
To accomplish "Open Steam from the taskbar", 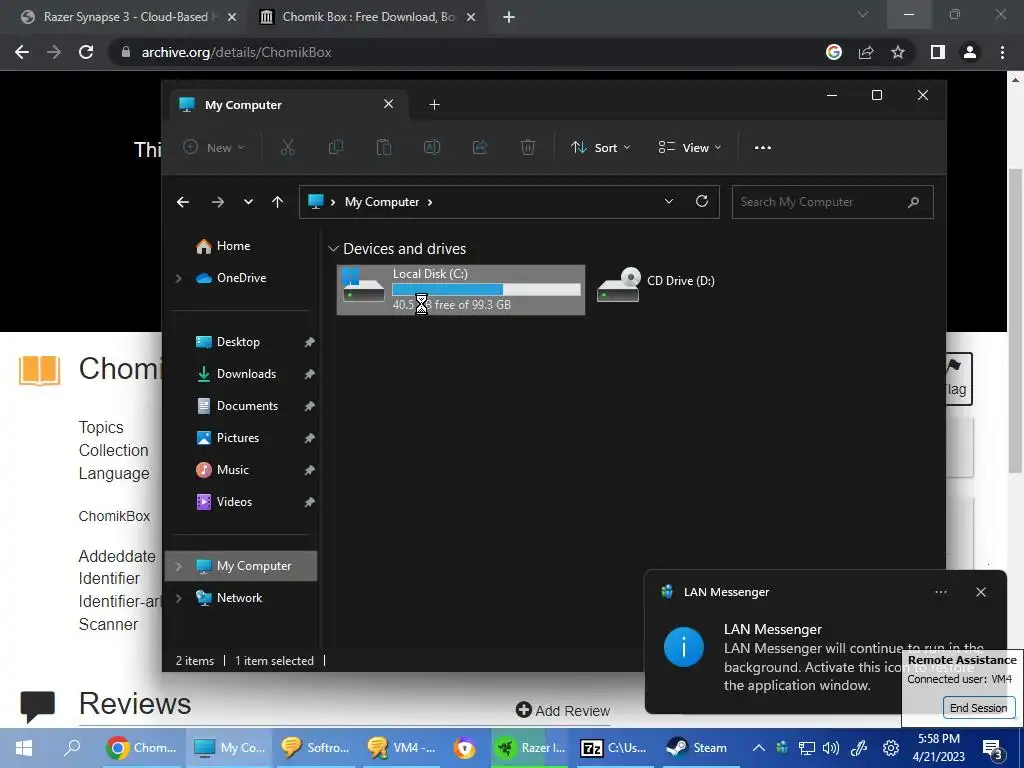I will coord(697,748).
